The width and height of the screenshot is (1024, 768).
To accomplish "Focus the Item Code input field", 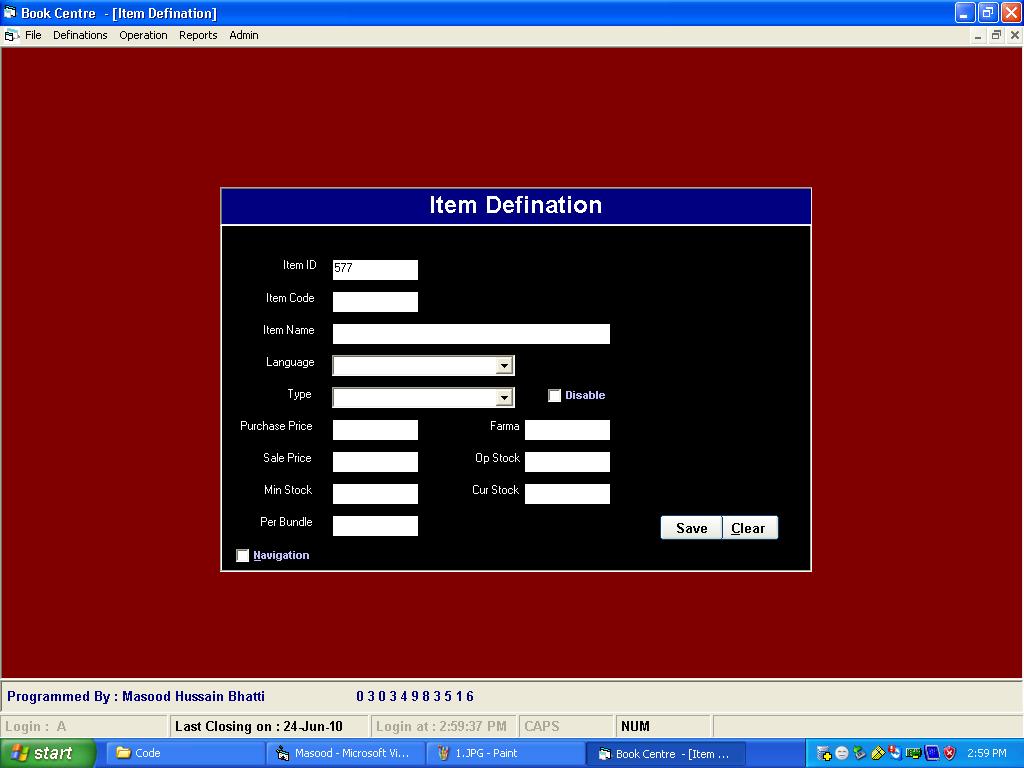I will [375, 302].
